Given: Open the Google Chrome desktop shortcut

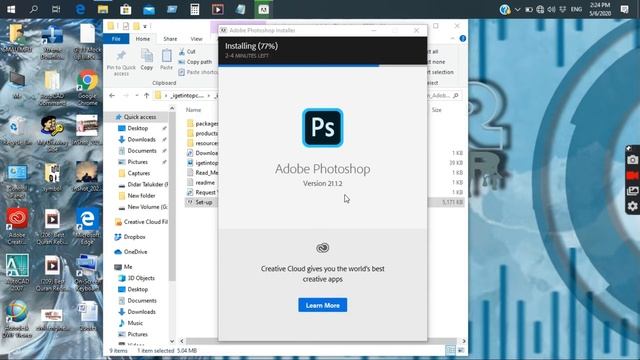Looking at the screenshot, I should 87,87.
